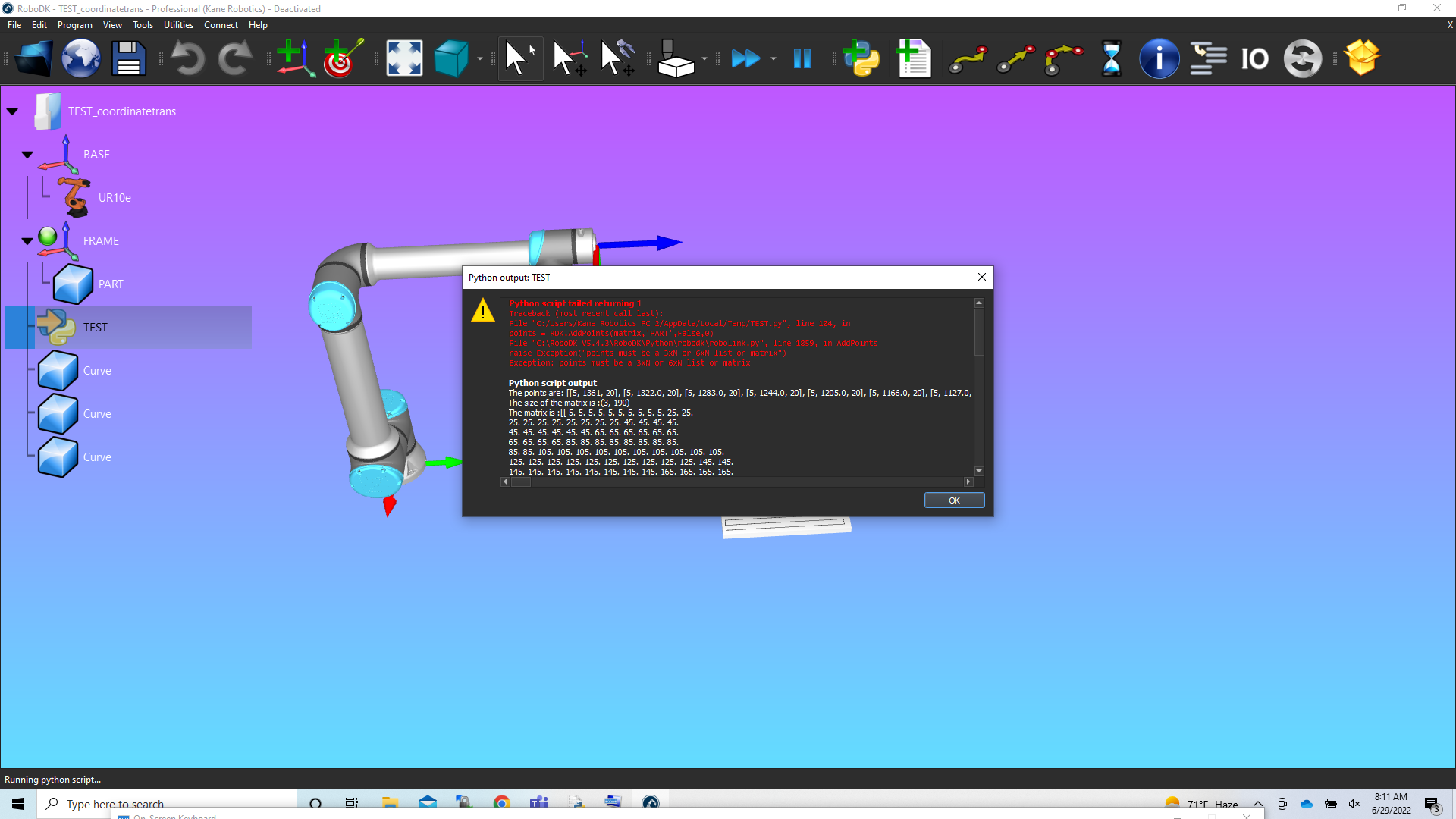The width and height of the screenshot is (1456, 819).
Task: Open the isometric view cube dropdown arrow
Action: pos(480,58)
